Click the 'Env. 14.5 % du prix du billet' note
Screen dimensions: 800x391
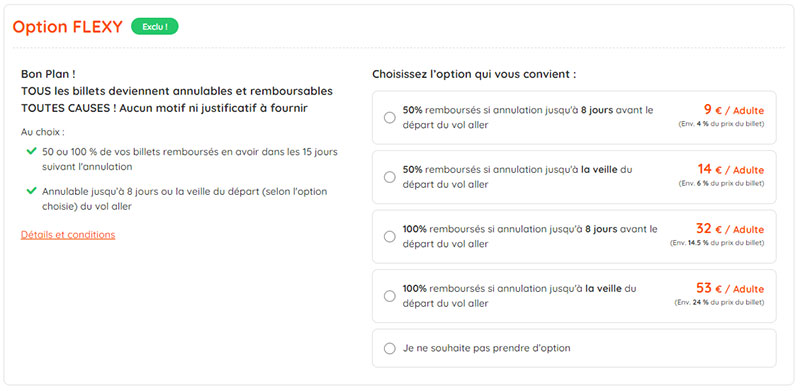pyautogui.click(x=717, y=243)
